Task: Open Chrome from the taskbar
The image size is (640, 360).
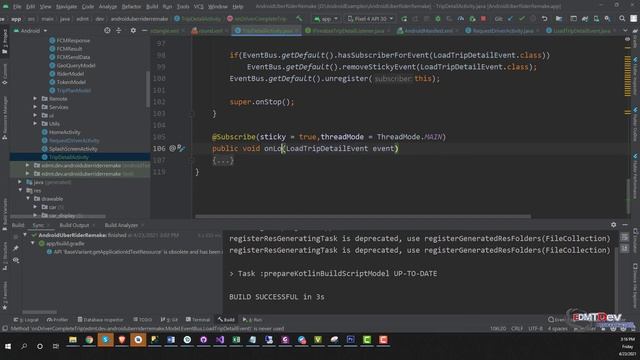Action: pos(89,340)
